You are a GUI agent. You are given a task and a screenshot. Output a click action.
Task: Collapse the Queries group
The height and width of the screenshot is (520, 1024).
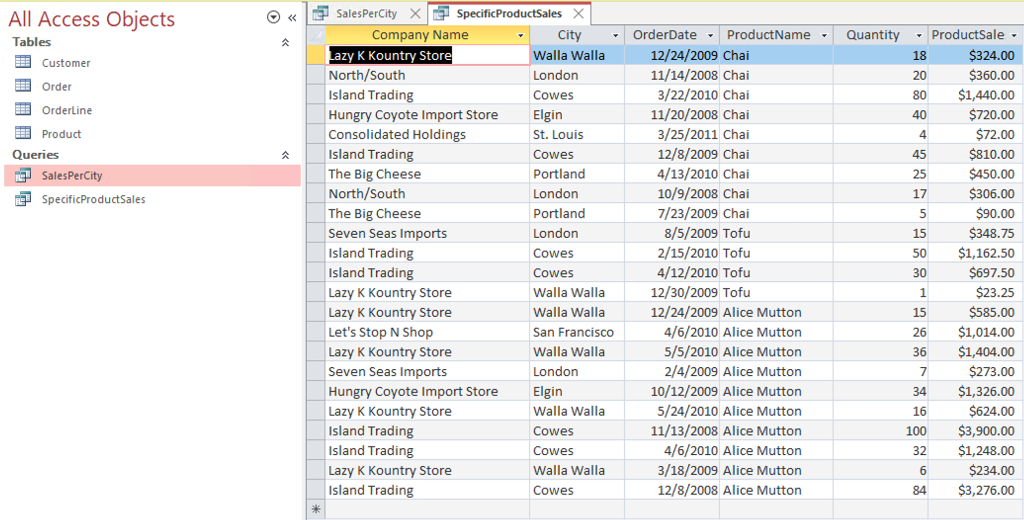click(285, 155)
